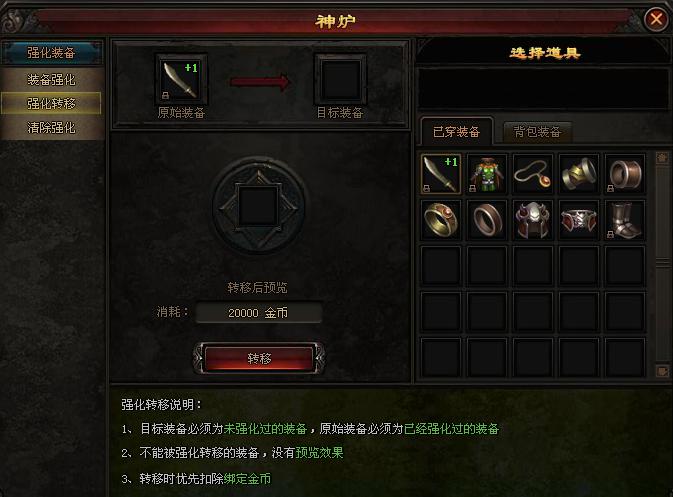Select the 强化转移 menu item
The width and height of the screenshot is (673, 497).
point(52,103)
